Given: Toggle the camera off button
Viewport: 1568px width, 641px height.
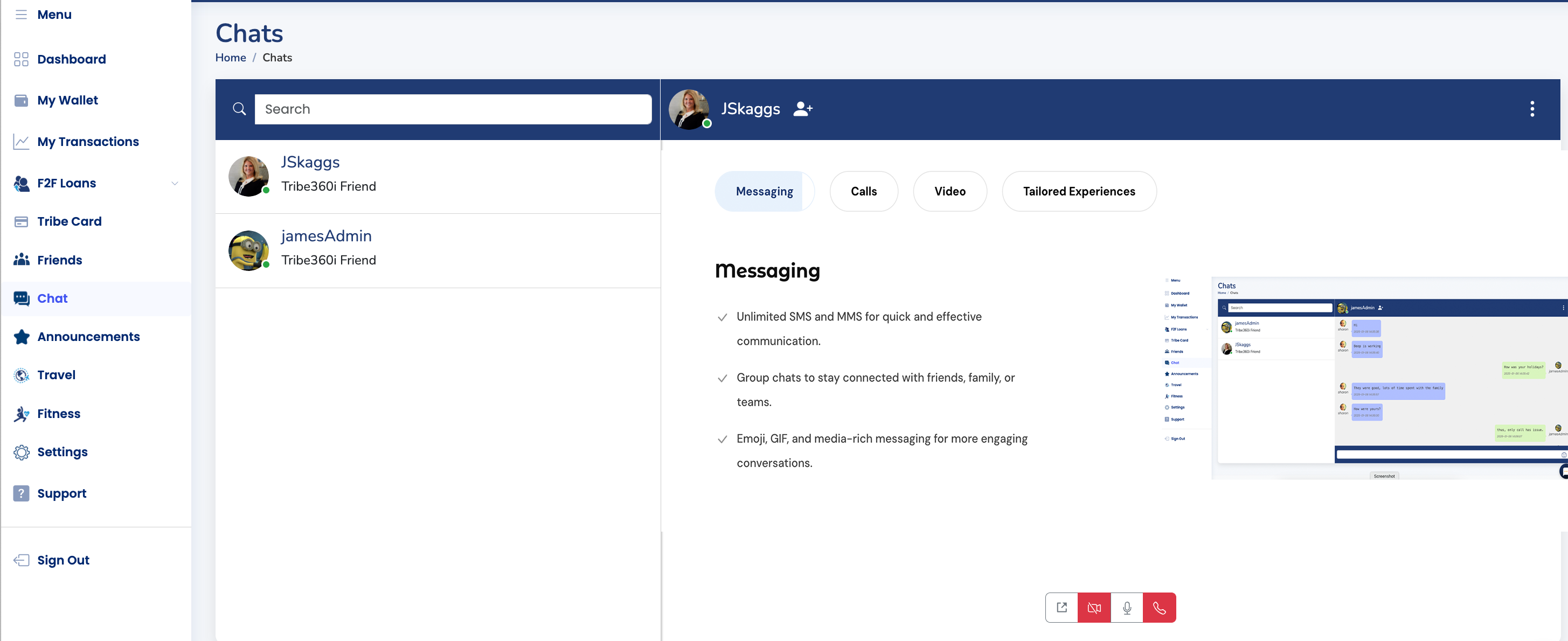Looking at the screenshot, I should click(x=1094, y=607).
